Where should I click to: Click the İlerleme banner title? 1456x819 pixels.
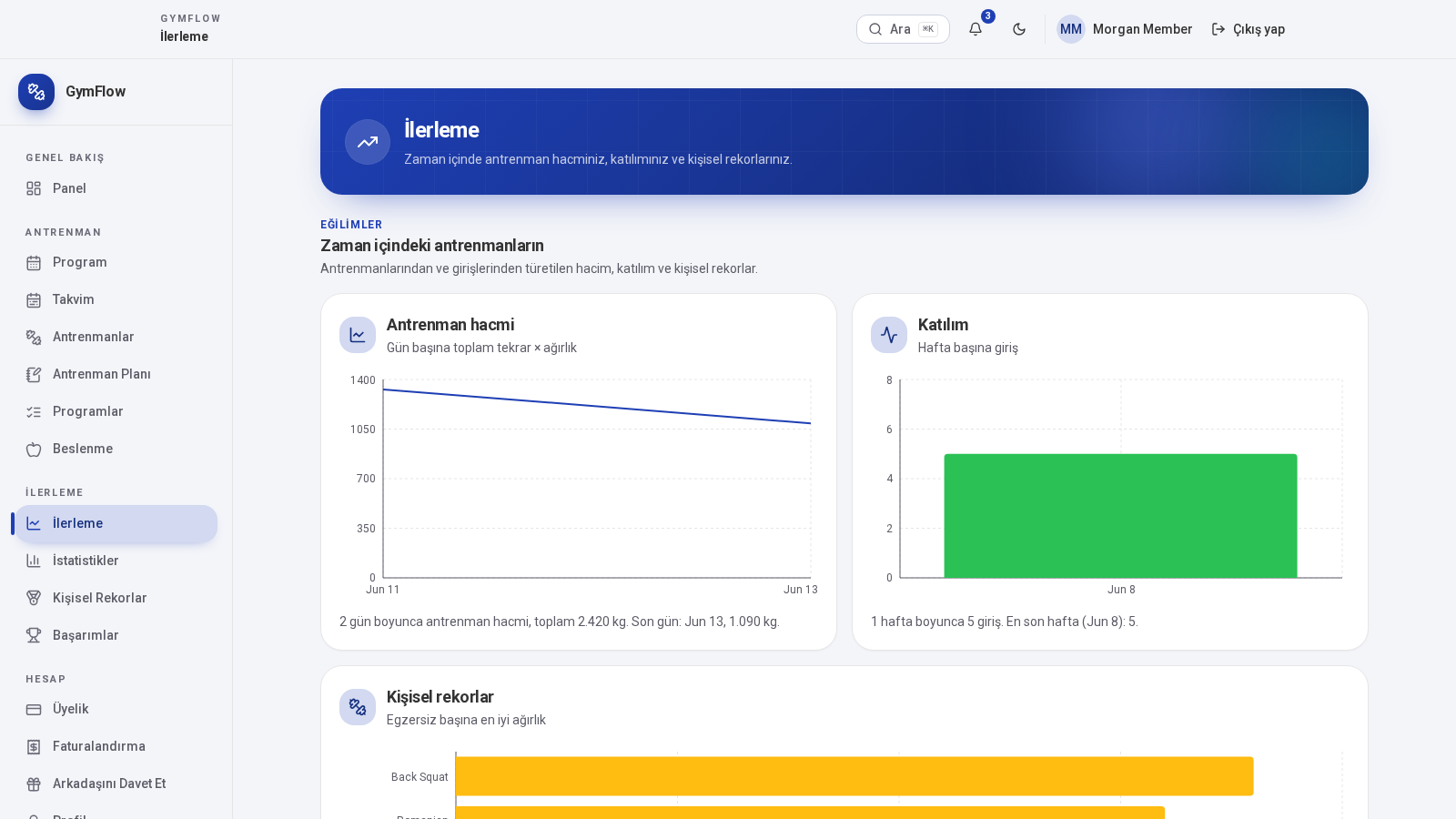[x=441, y=130]
